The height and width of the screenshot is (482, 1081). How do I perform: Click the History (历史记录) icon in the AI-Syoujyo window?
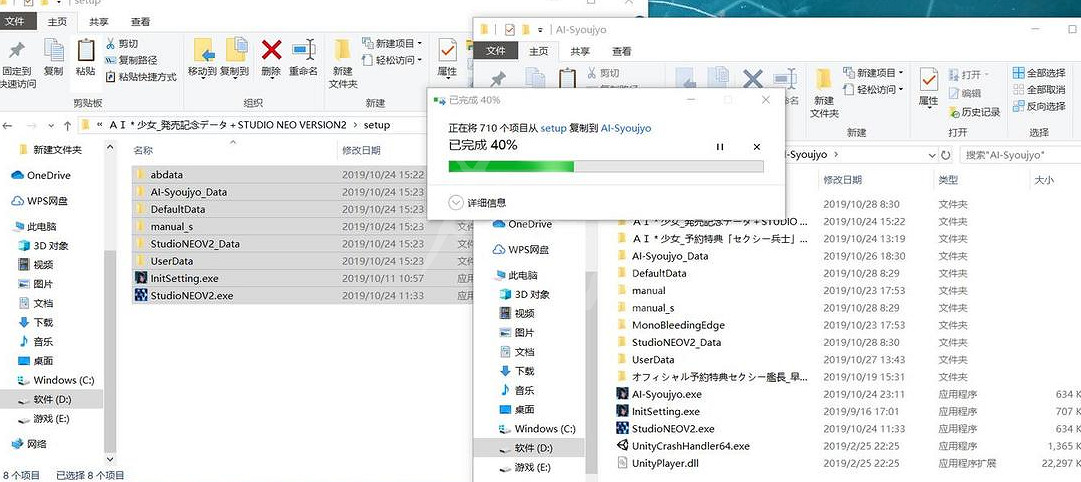(954, 112)
